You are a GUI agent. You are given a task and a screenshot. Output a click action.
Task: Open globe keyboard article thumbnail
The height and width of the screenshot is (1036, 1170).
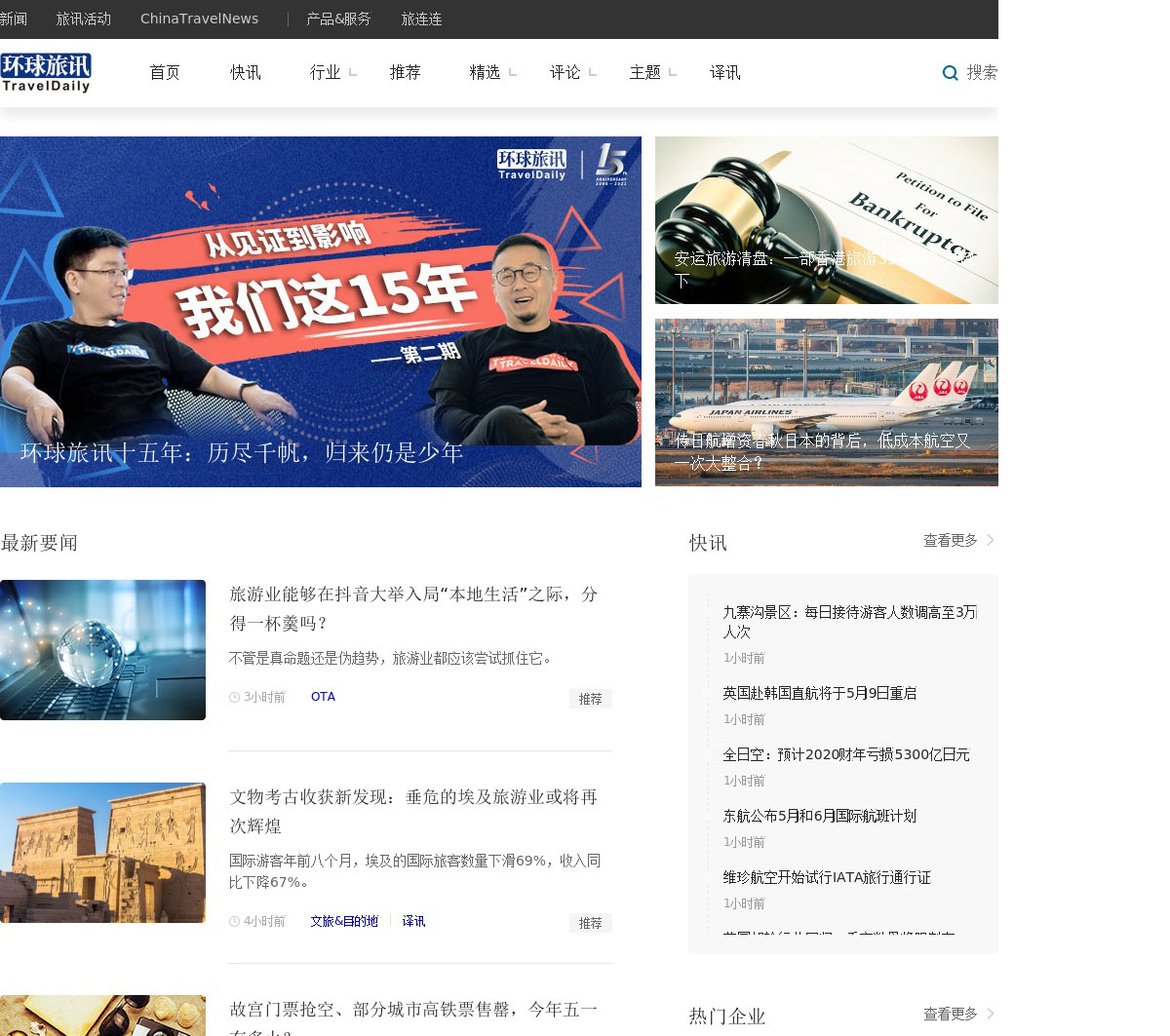click(x=102, y=650)
